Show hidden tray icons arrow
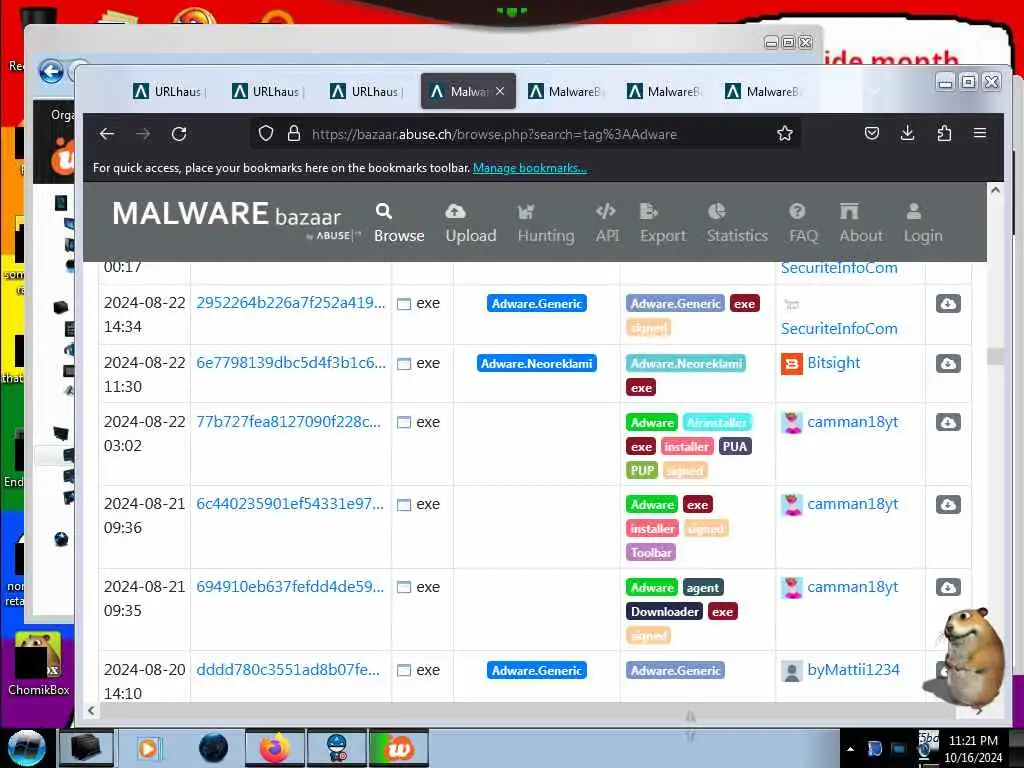1024x768 pixels. pos(850,749)
